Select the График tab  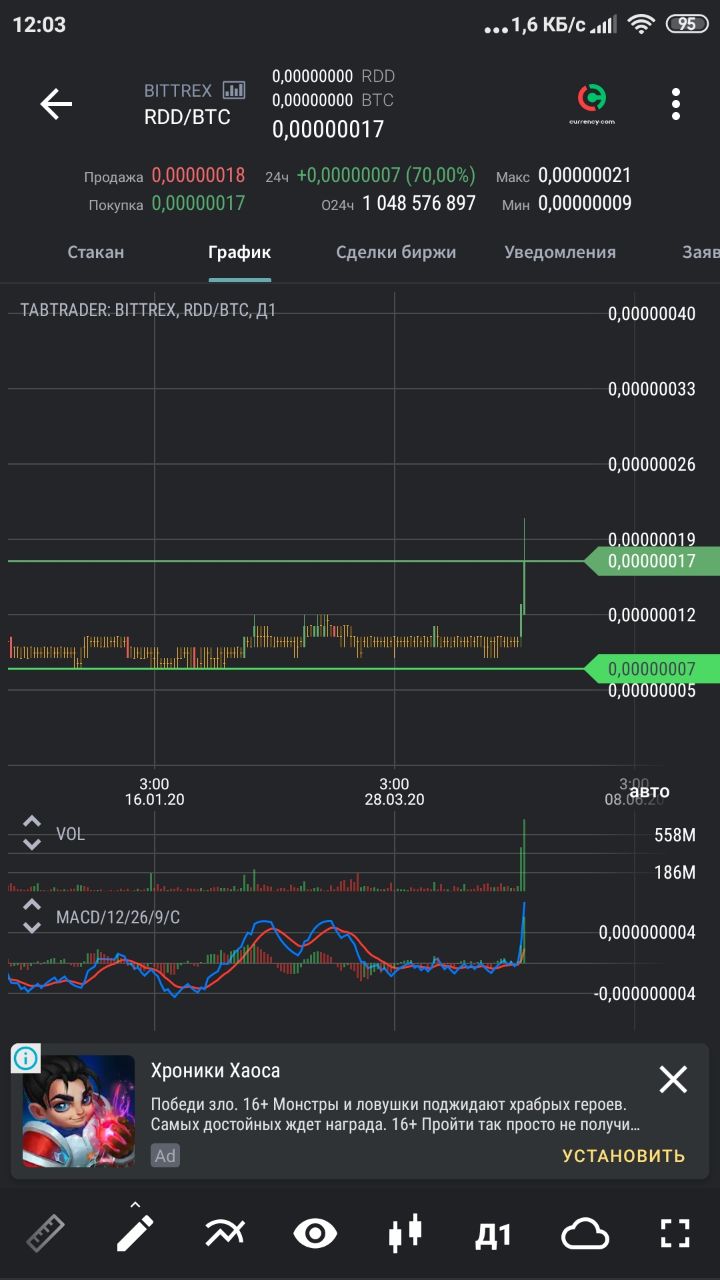pyautogui.click(x=240, y=252)
